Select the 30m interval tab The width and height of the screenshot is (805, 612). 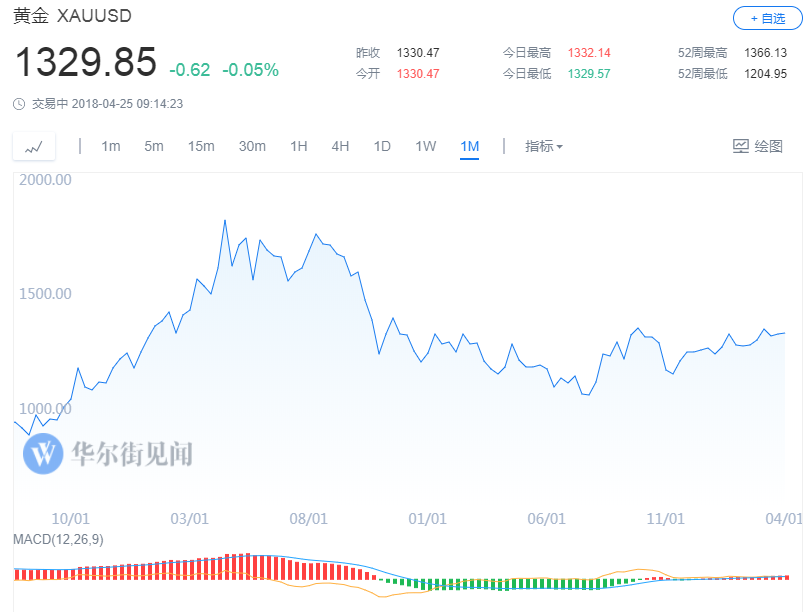[x=252, y=146]
